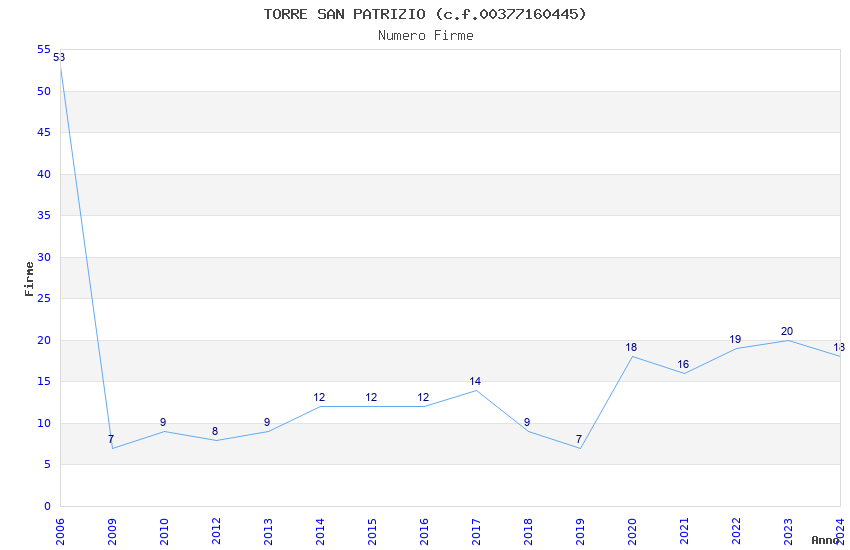Select y-axis tick label 50

coord(44,92)
